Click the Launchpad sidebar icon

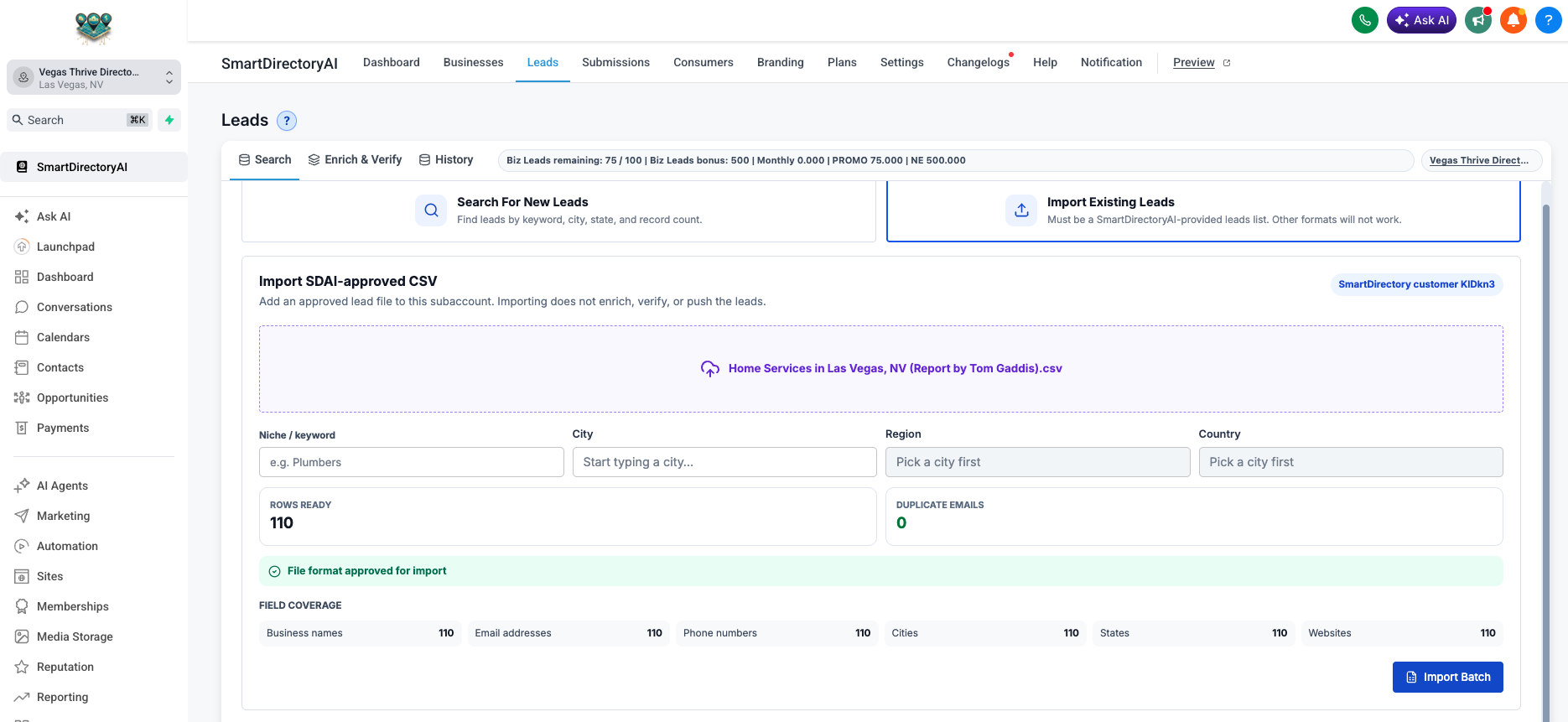click(22, 247)
